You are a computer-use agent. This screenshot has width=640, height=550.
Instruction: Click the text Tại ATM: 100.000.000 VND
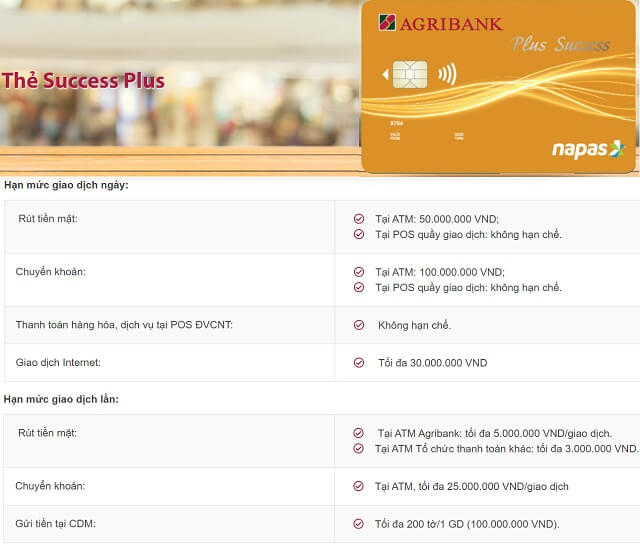tap(440, 272)
